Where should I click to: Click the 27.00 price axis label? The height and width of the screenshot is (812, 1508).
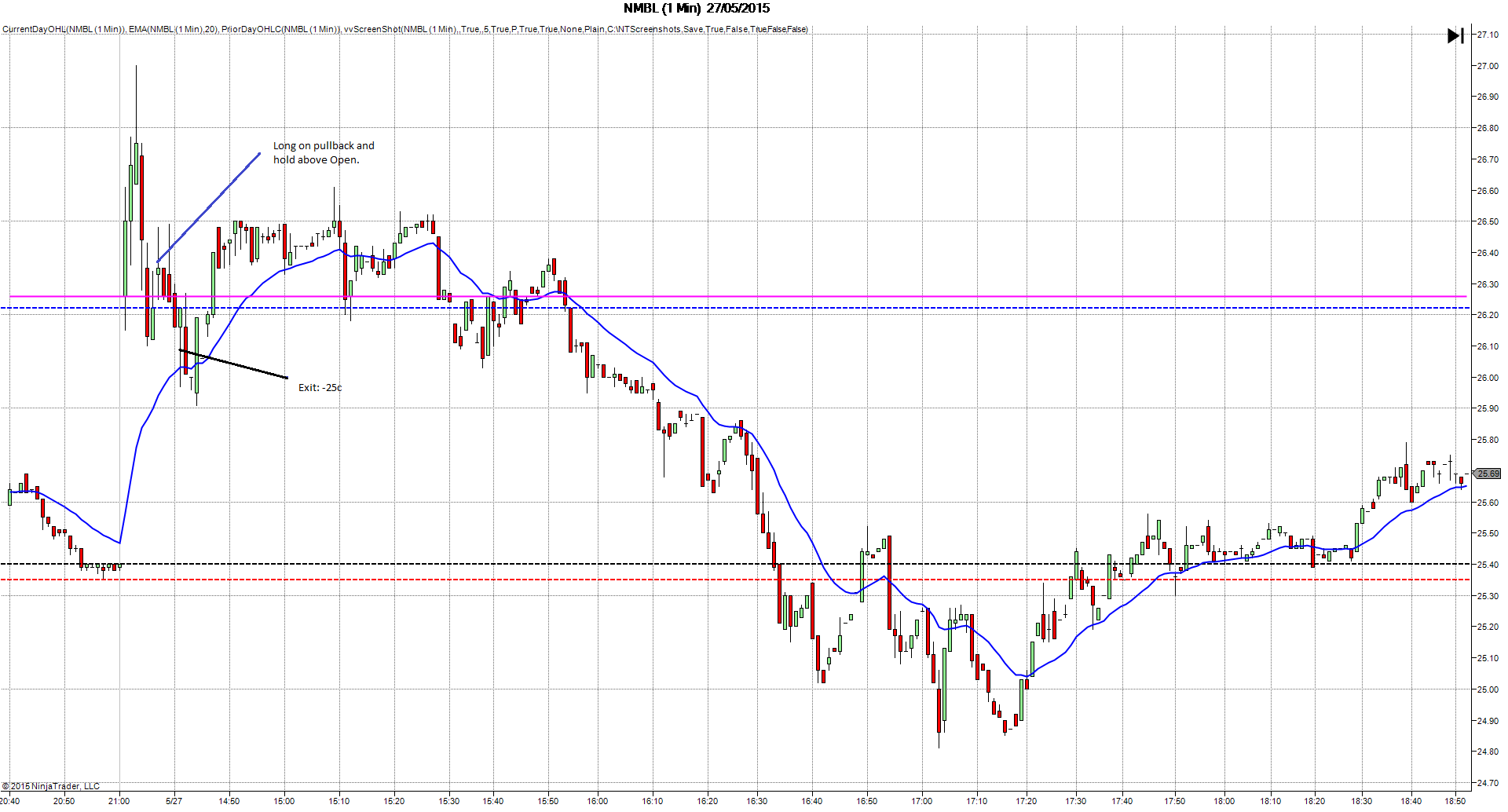pos(1487,66)
